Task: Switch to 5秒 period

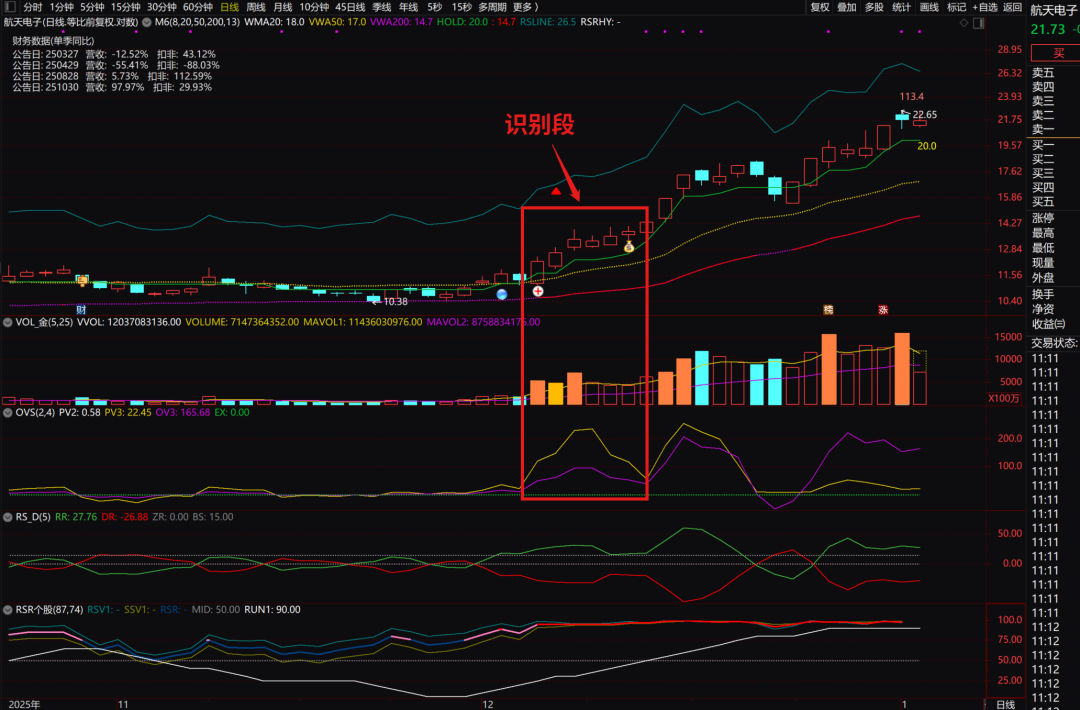Action: click(435, 7)
